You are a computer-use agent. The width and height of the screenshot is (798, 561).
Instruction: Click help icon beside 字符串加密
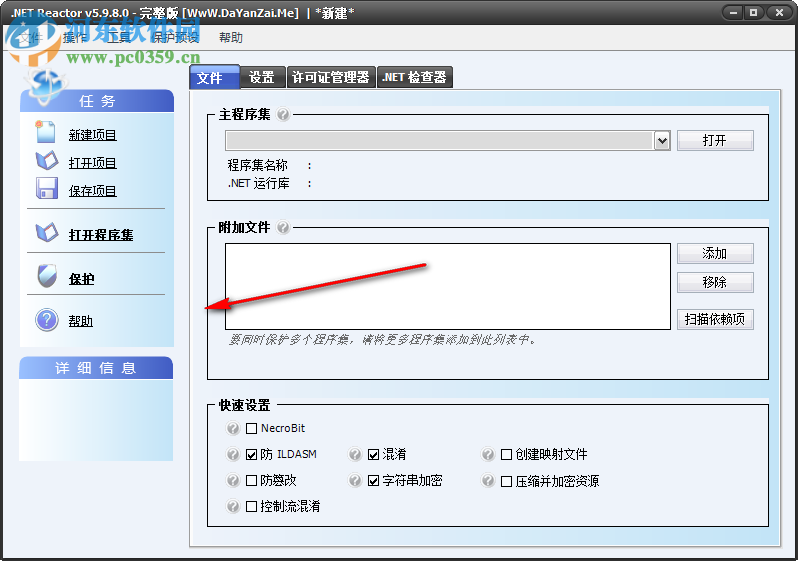(x=355, y=480)
